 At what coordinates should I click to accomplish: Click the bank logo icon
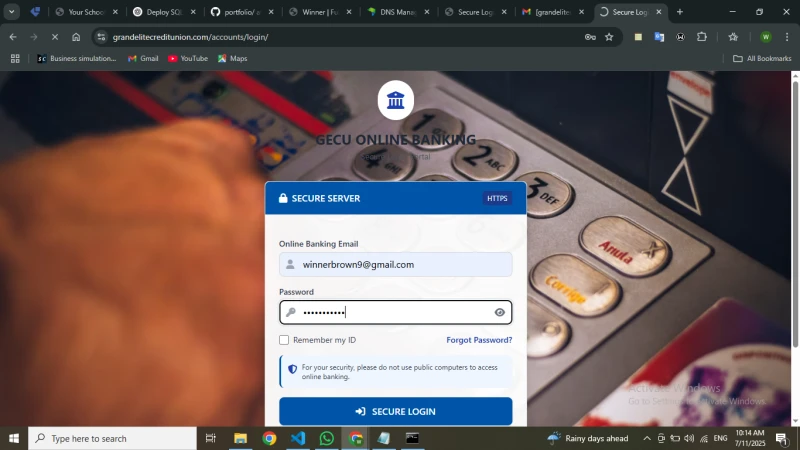click(x=395, y=100)
